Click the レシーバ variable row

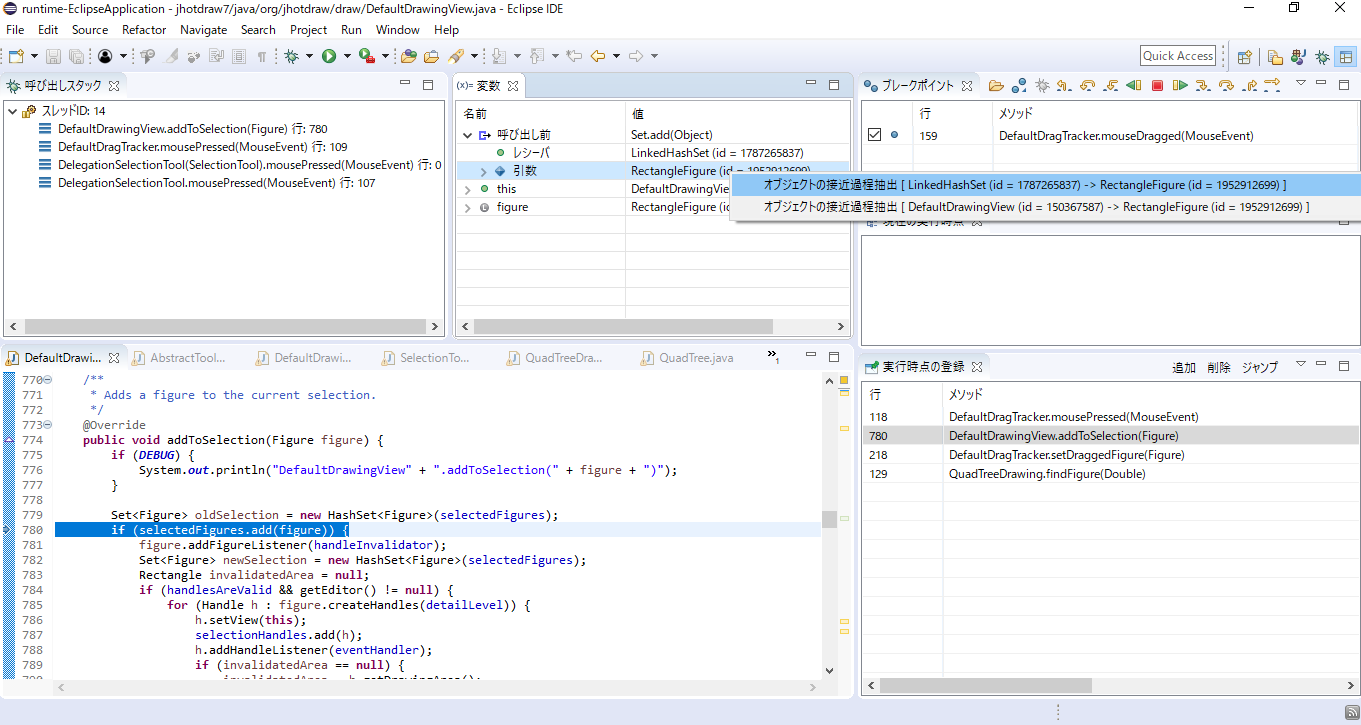655,153
